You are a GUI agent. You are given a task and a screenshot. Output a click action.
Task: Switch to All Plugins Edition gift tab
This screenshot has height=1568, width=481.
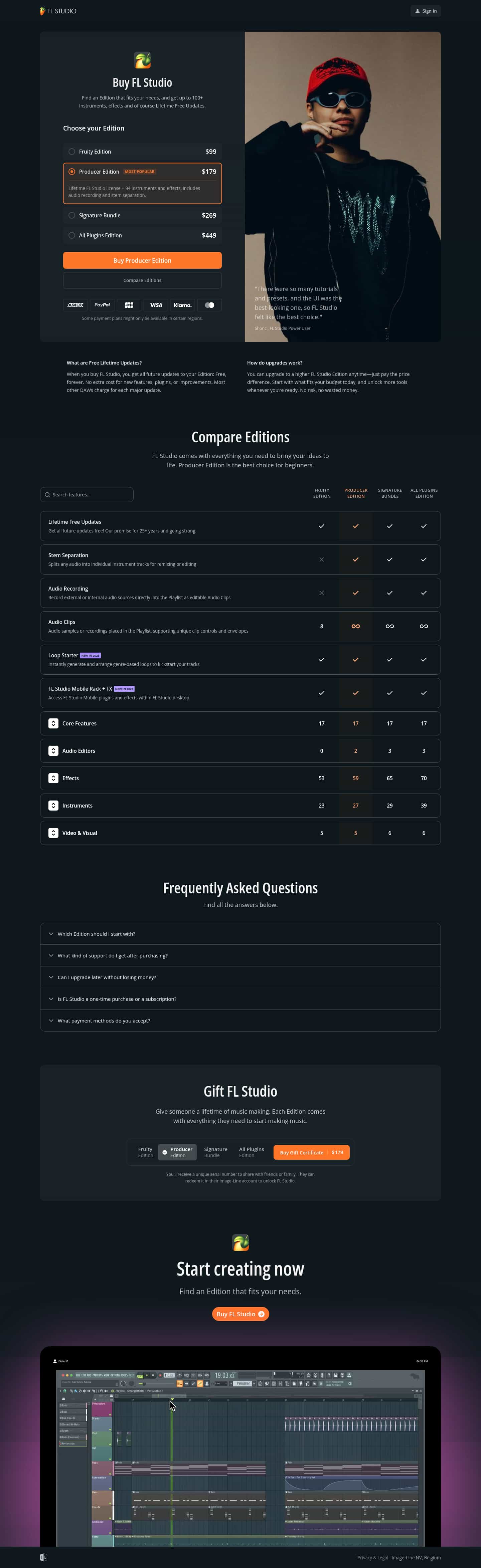pyautogui.click(x=251, y=1152)
